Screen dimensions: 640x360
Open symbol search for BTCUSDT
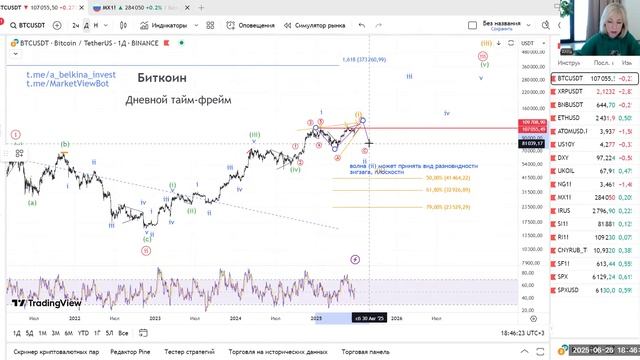pos(27,25)
